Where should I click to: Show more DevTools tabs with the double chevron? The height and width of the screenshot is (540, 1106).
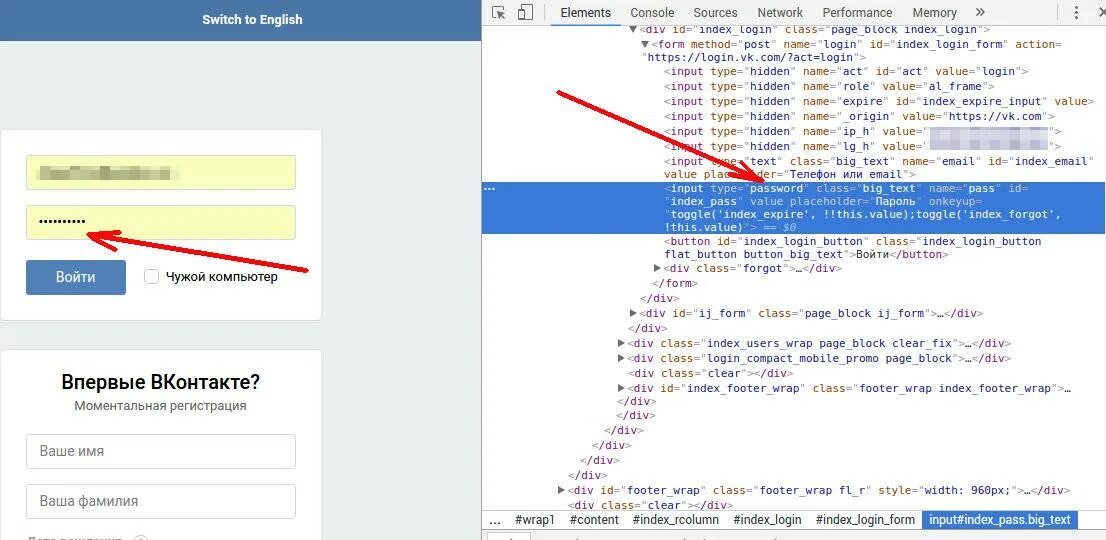pyautogui.click(x=980, y=13)
